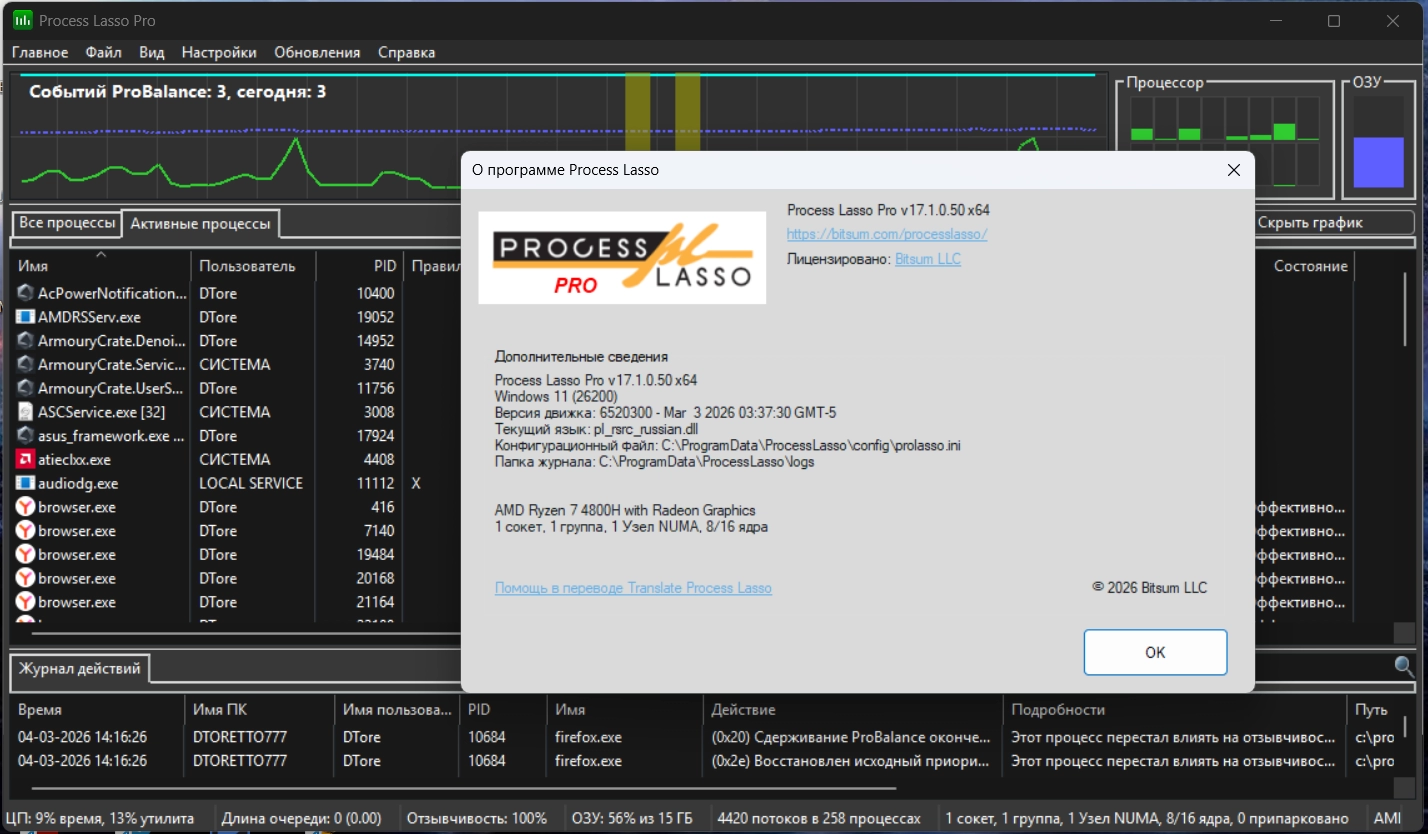
Task: Click the AMDRSServ.exe process icon
Action: click(26, 317)
